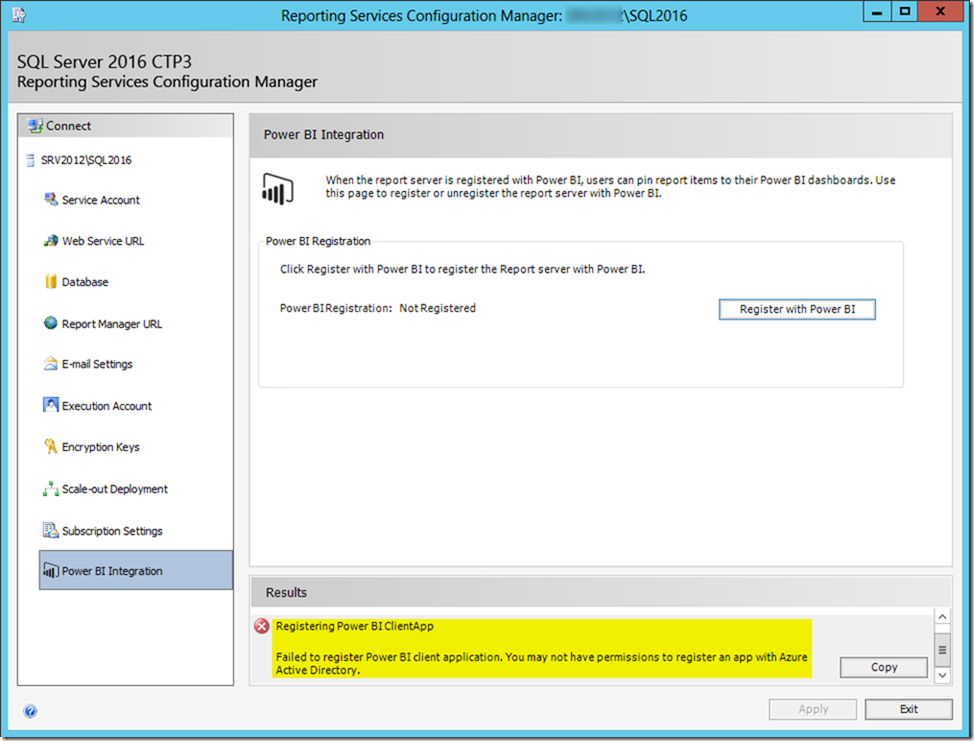
Task: Click the Report Manager URL globe icon
Action: [51, 323]
